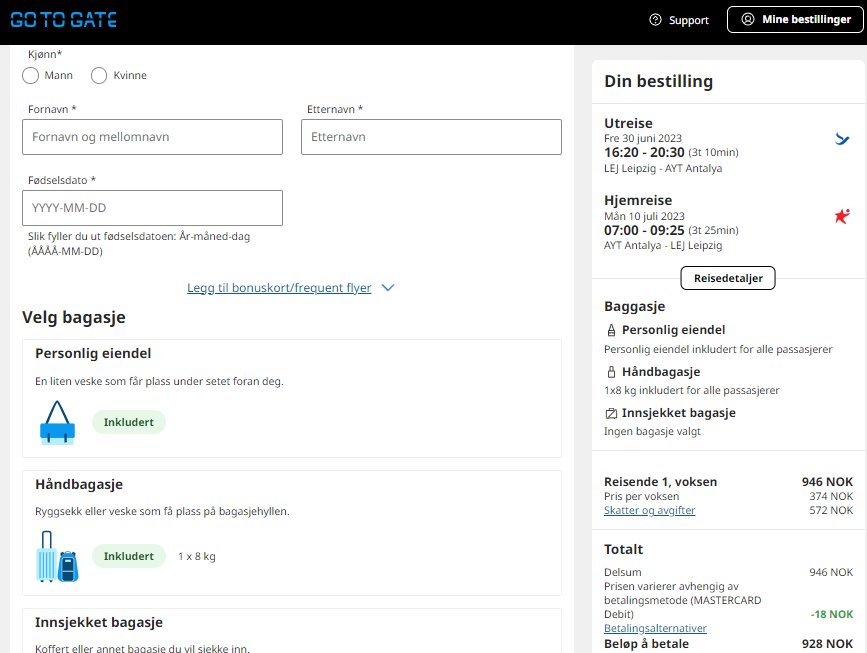The width and height of the screenshot is (867, 653).
Task: Click the personal item tote bag illustration
Action: pyautogui.click(x=58, y=422)
